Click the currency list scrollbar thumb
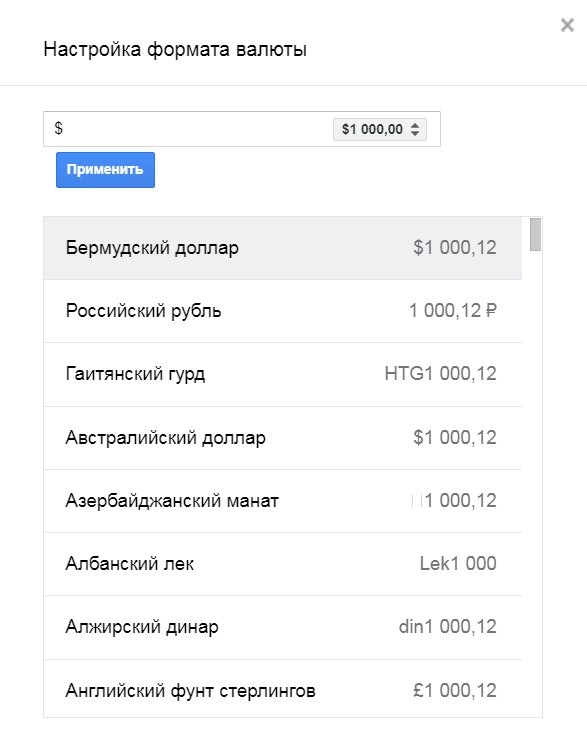587x745 pixels. [x=536, y=234]
